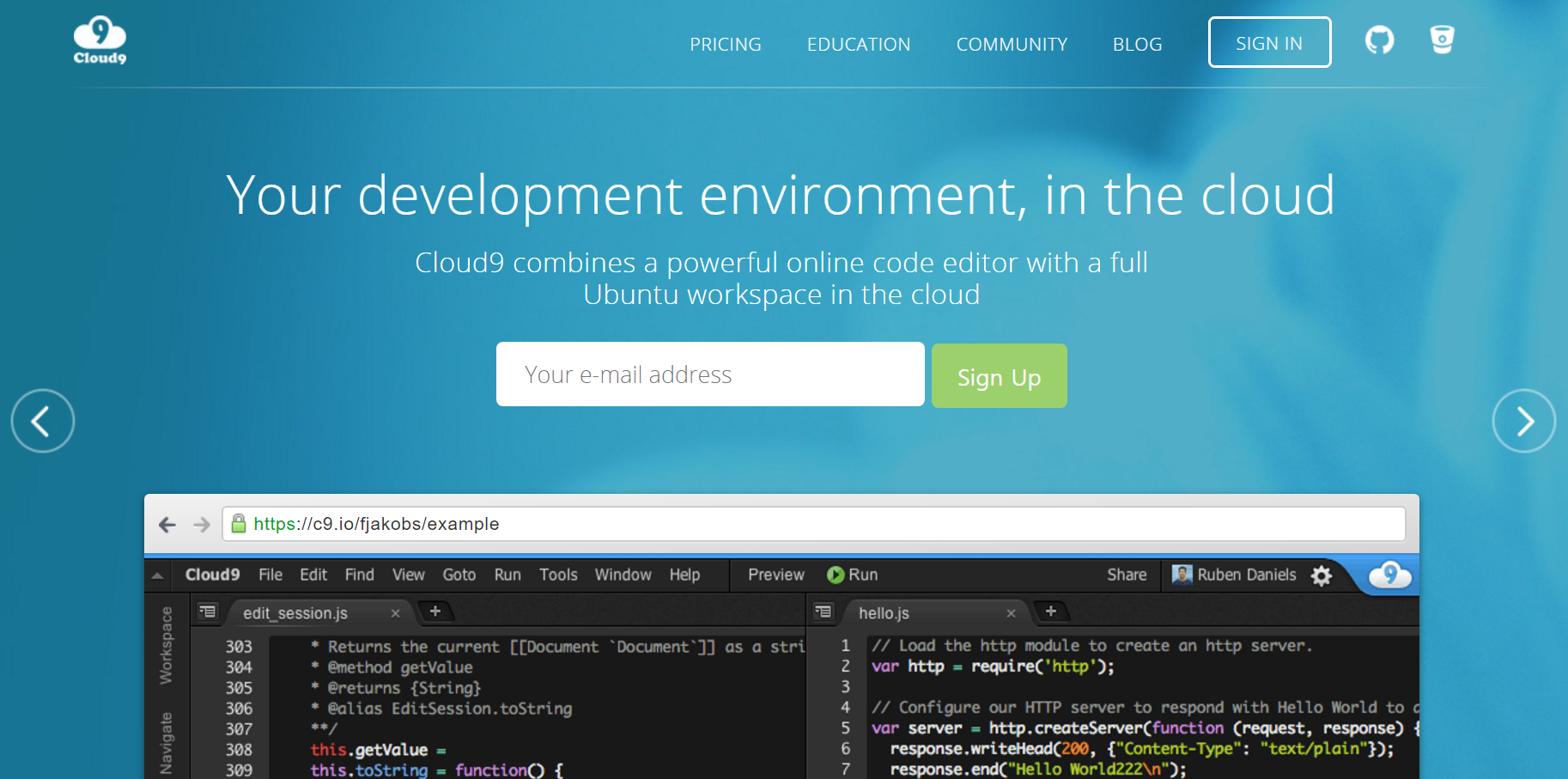
Task: Open the File menu
Action: point(270,575)
